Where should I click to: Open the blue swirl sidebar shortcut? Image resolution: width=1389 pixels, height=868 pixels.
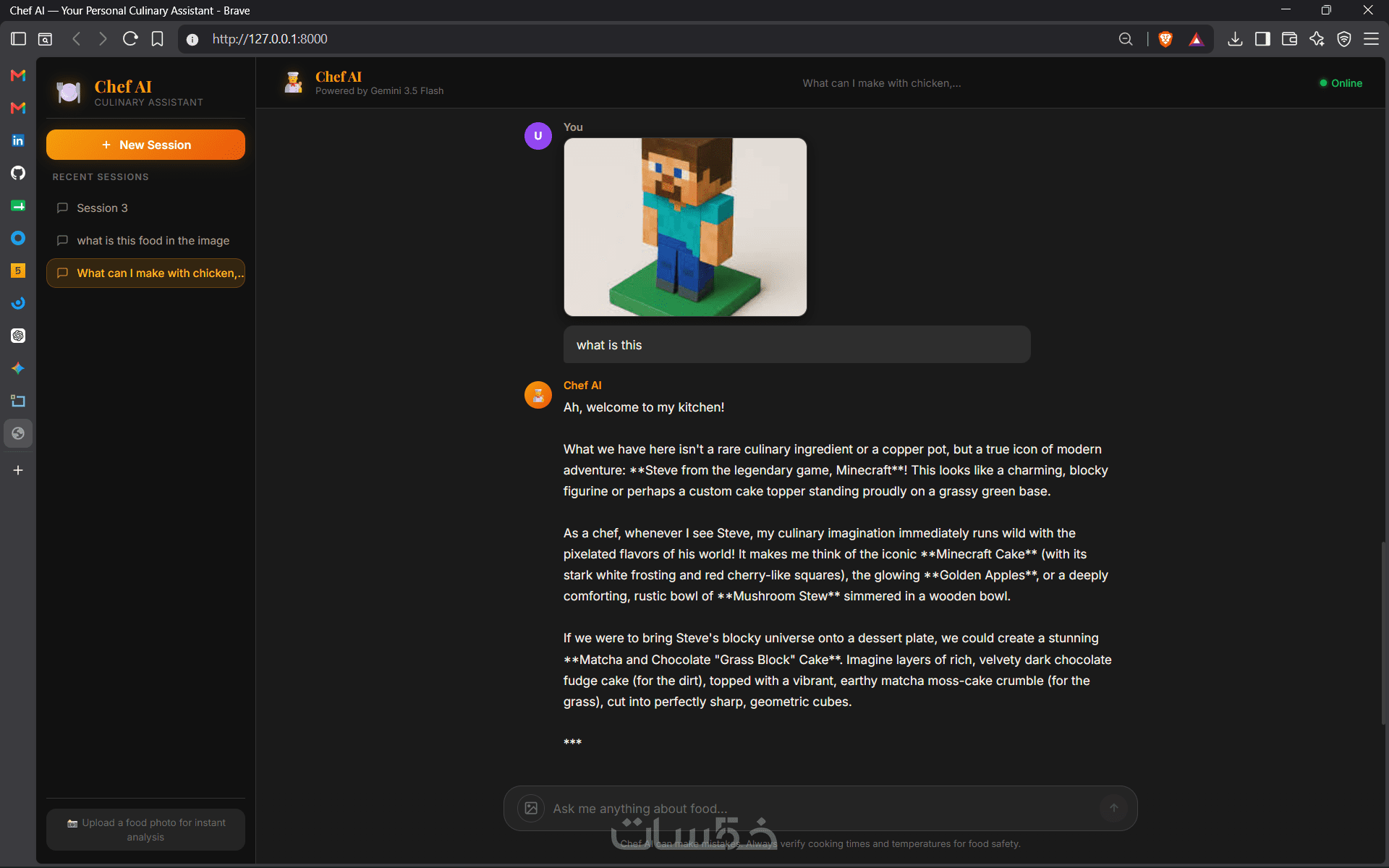pyautogui.click(x=18, y=303)
